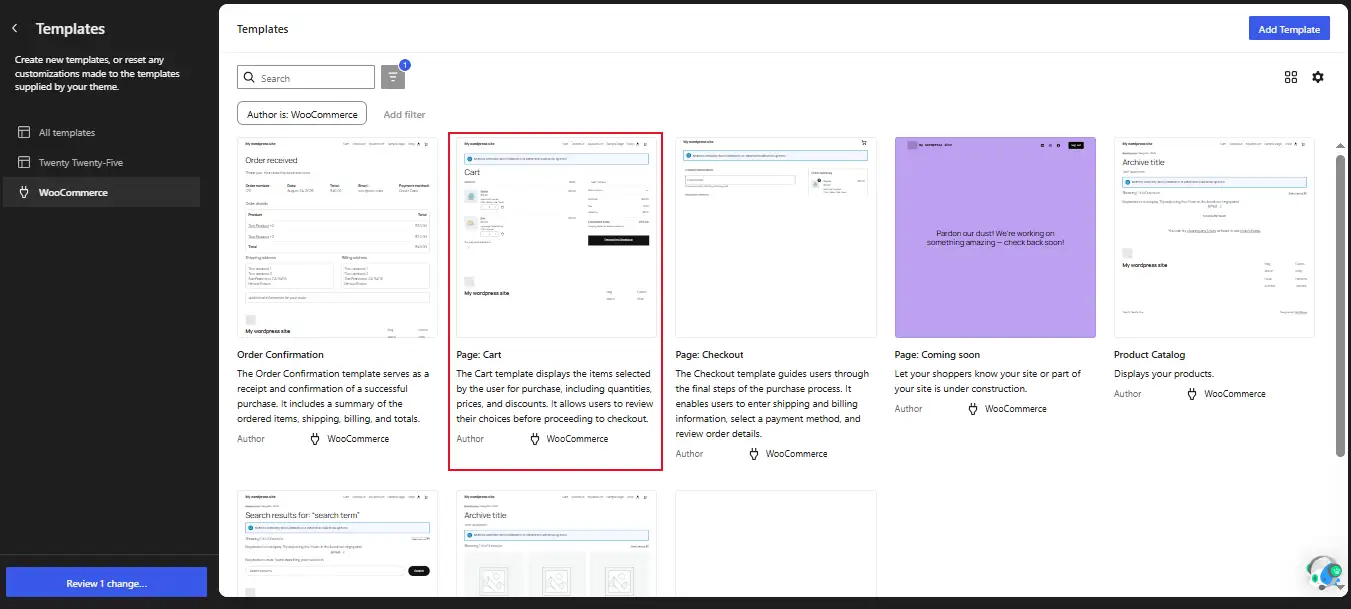The image size is (1351, 609).
Task: Click the filter count badge showing 1
Action: (x=404, y=65)
